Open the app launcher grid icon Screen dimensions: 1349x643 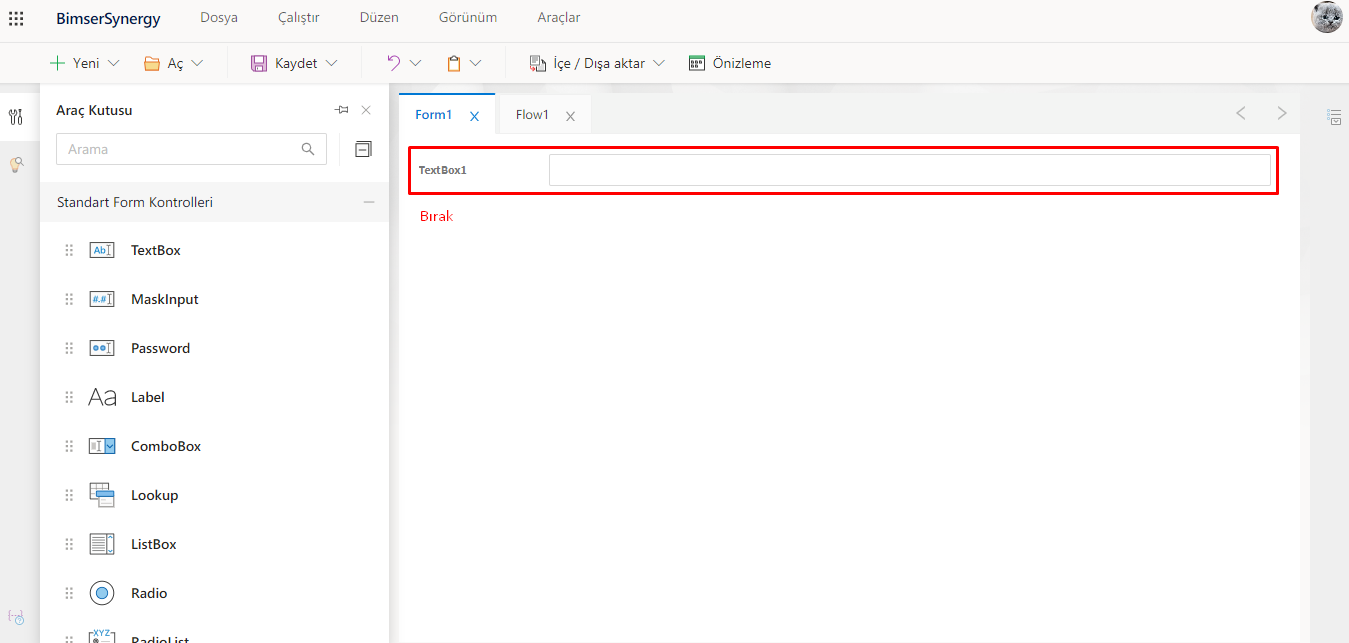[16, 18]
